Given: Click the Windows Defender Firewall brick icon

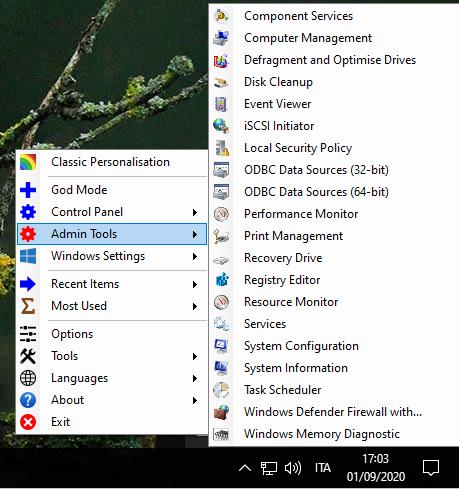Looking at the screenshot, I should [x=221, y=412].
